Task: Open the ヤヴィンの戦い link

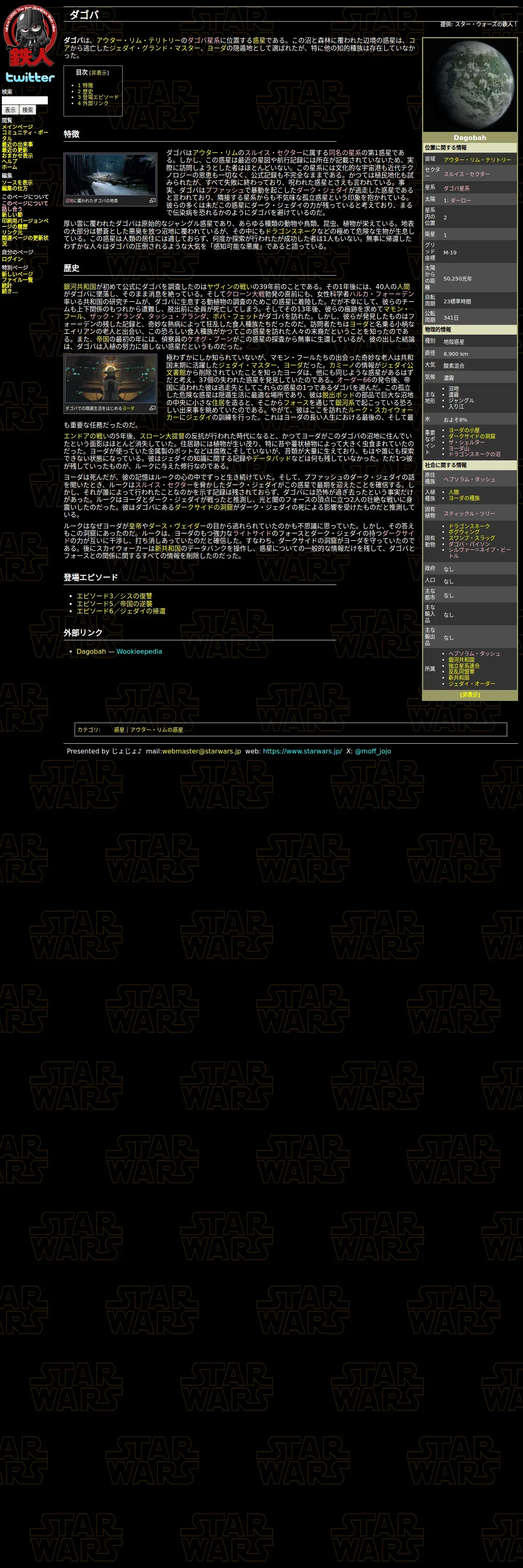Action: coord(230,286)
